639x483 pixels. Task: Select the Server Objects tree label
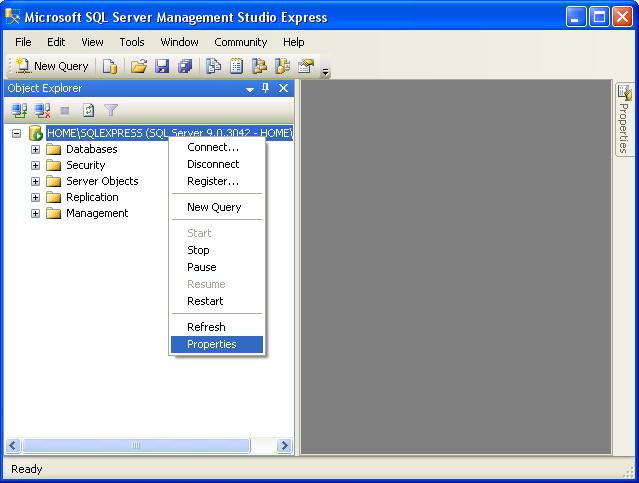pos(102,181)
